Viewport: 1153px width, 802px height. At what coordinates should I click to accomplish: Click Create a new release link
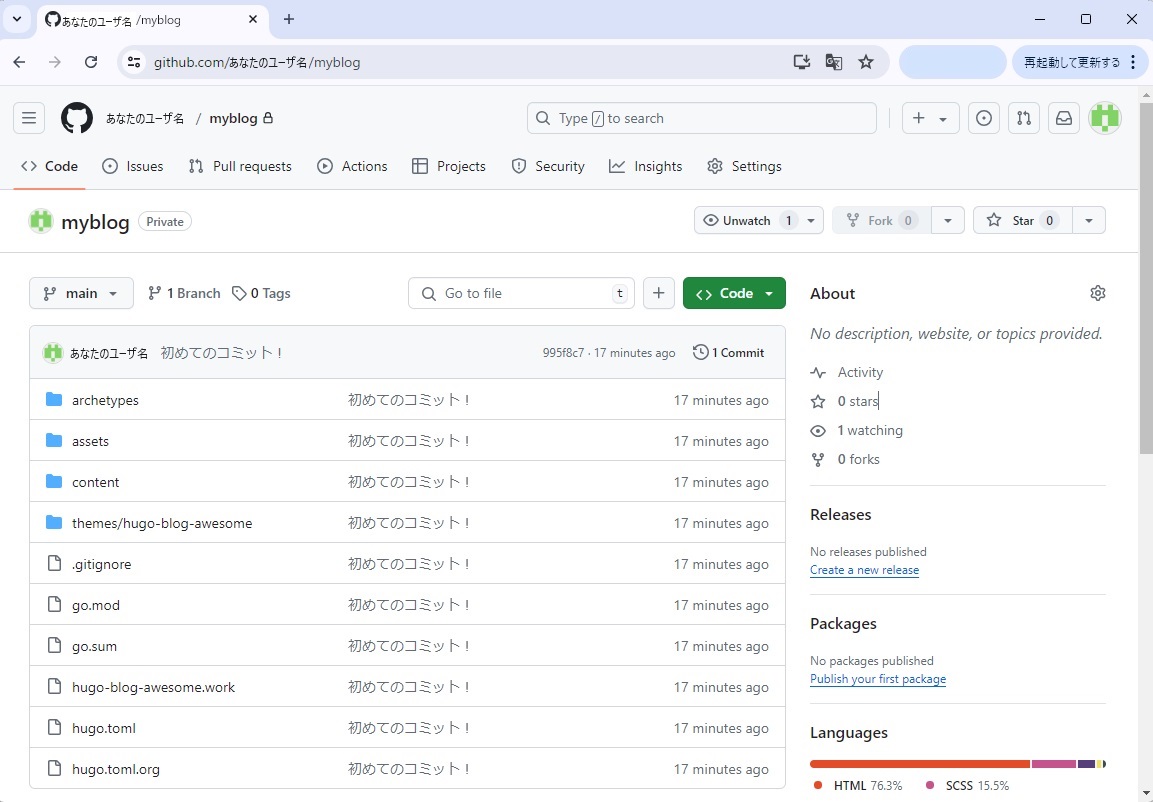(864, 570)
